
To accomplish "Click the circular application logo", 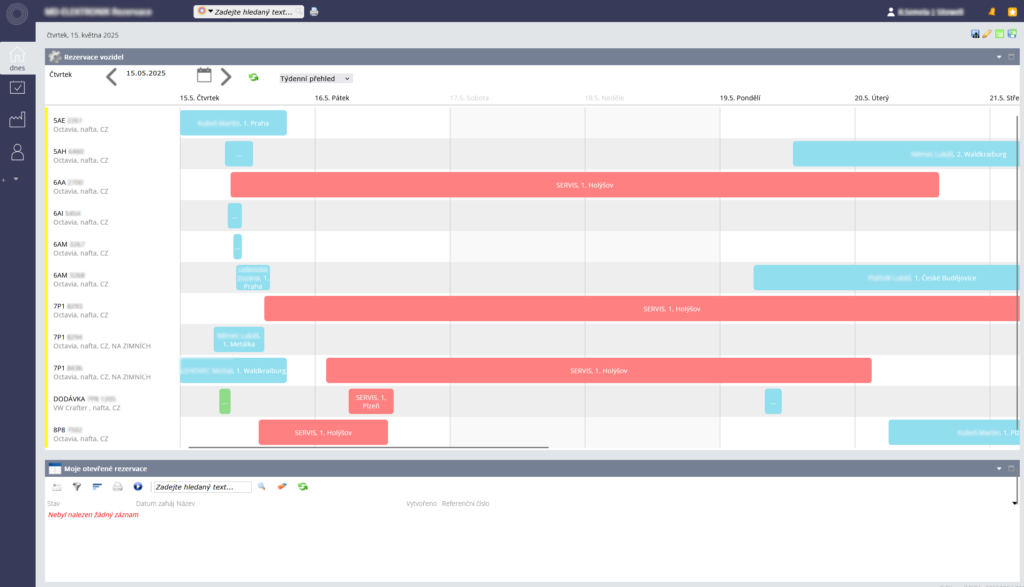I will click(x=17, y=13).
